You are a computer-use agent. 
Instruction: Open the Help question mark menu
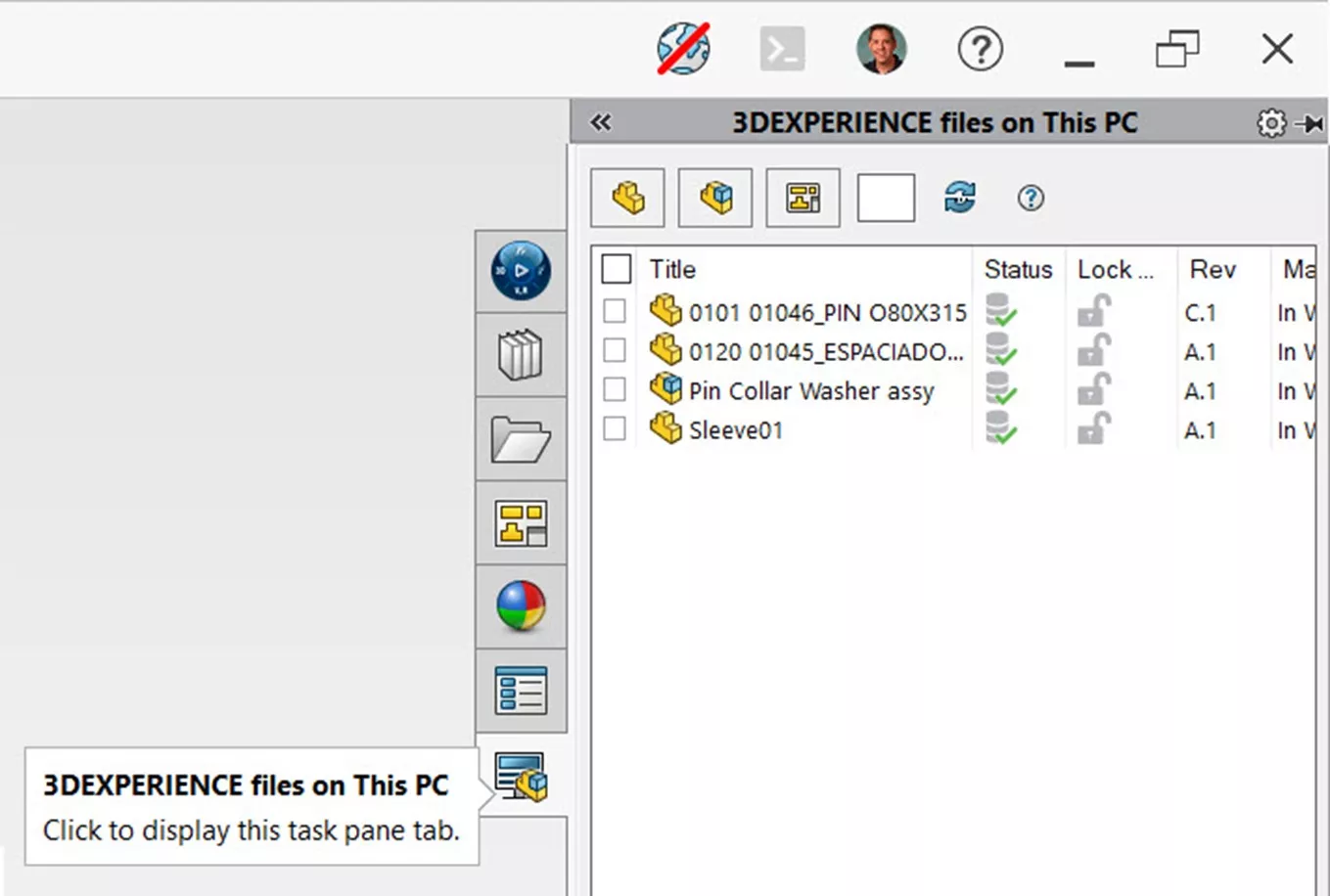tap(980, 48)
